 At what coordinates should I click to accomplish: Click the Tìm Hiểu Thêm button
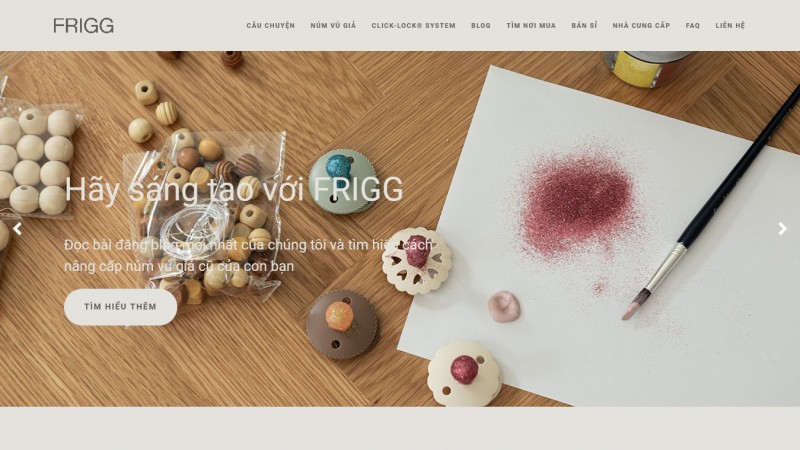coord(120,307)
